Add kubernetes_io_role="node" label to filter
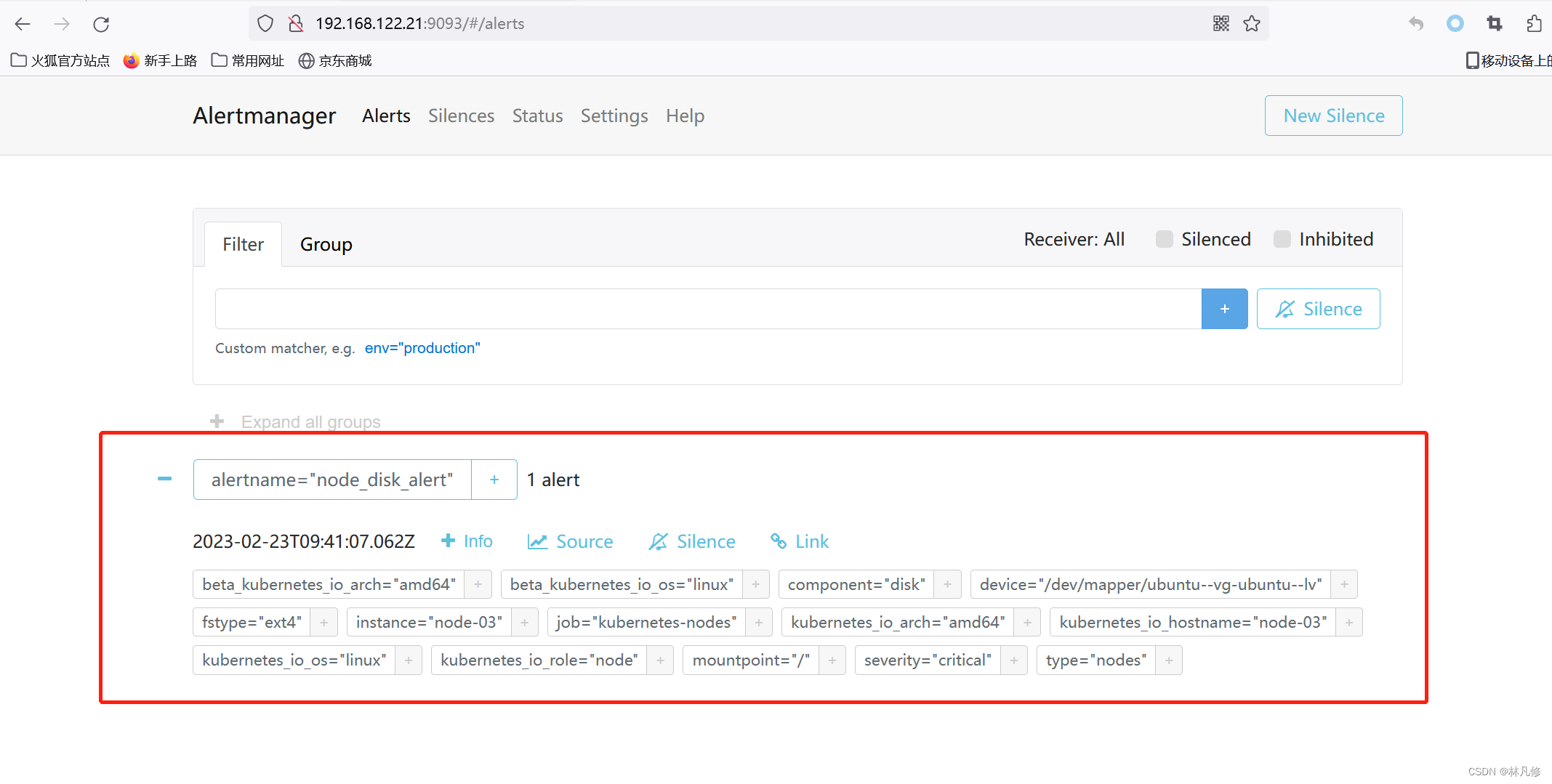1552x784 pixels. tap(661, 660)
